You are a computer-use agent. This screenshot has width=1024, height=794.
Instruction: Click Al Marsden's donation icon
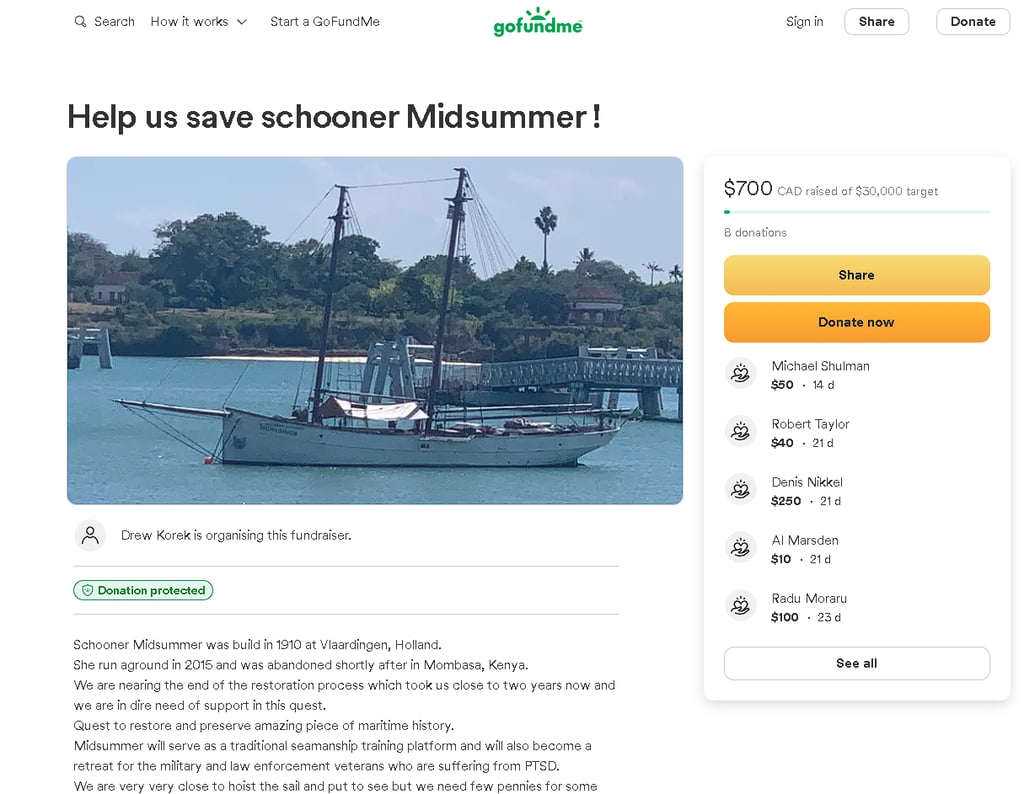pyautogui.click(x=740, y=548)
